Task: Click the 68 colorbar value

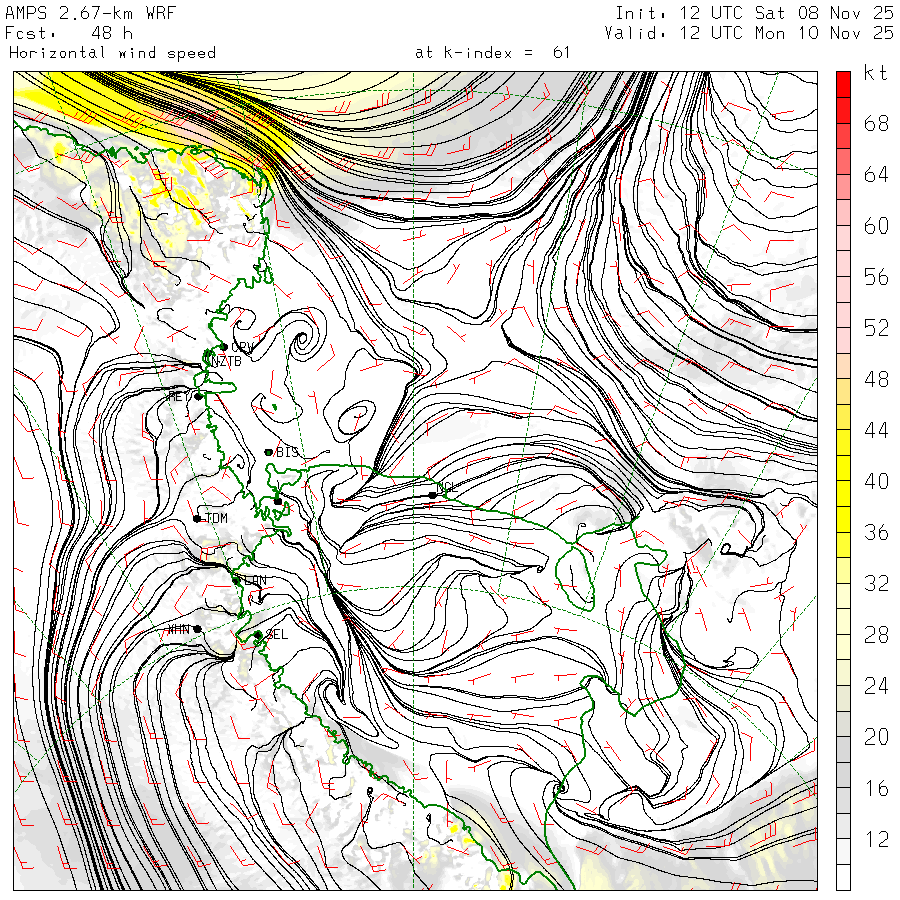Action: pyautogui.click(x=876, y=123)
